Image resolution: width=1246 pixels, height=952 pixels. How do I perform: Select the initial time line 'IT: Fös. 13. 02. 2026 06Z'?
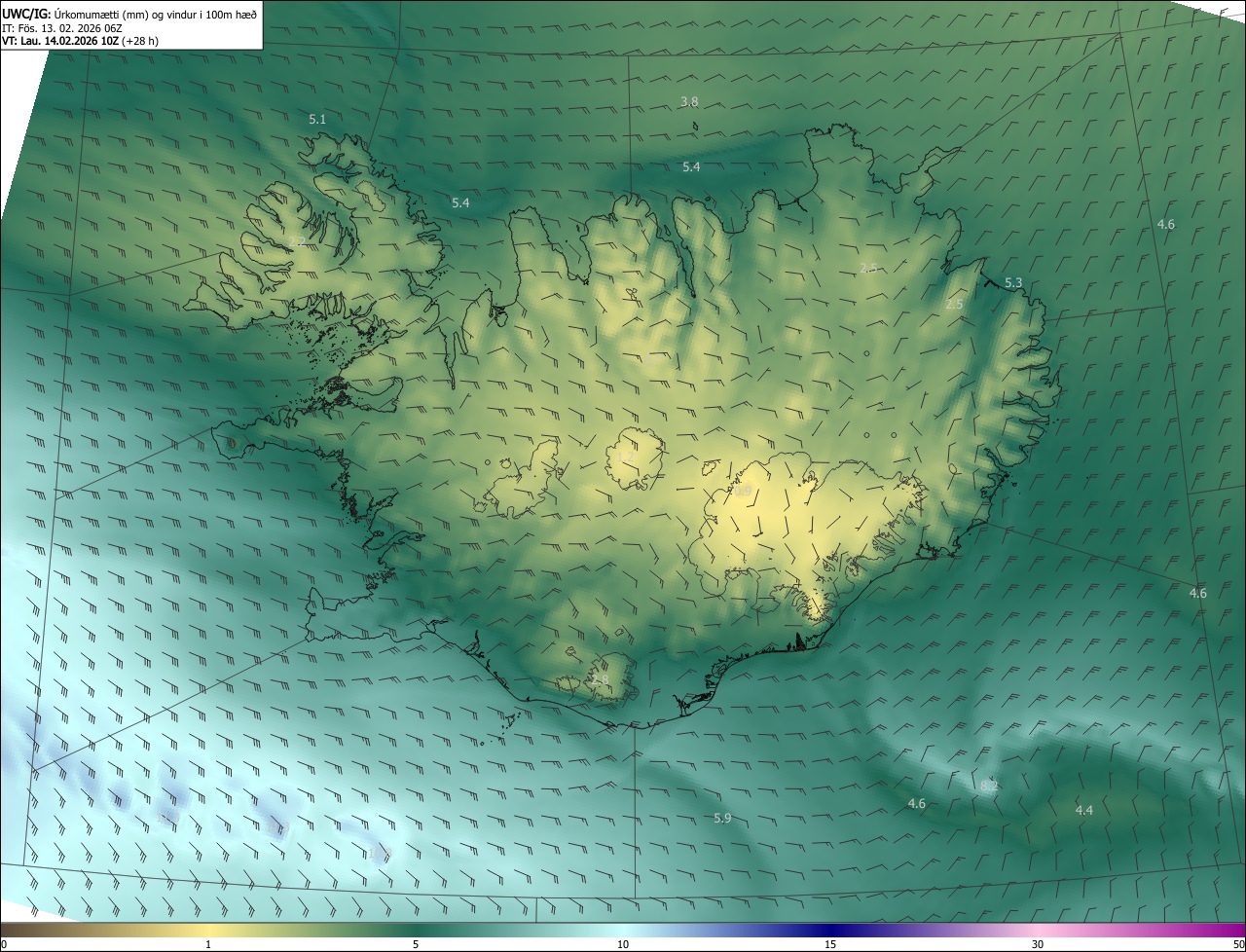[x=61, y=28]
